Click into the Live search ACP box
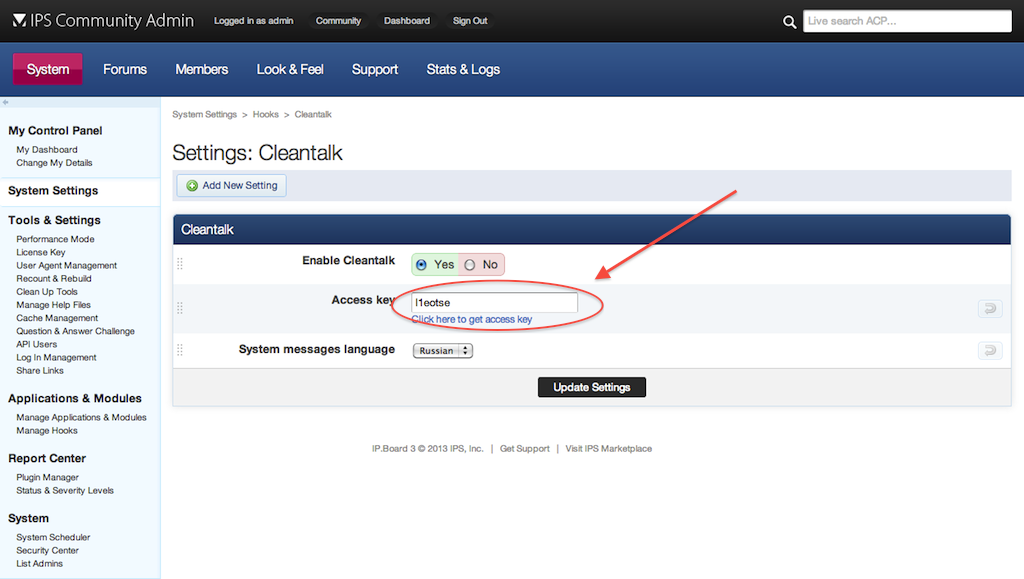1024x579 pixels. 906,21
